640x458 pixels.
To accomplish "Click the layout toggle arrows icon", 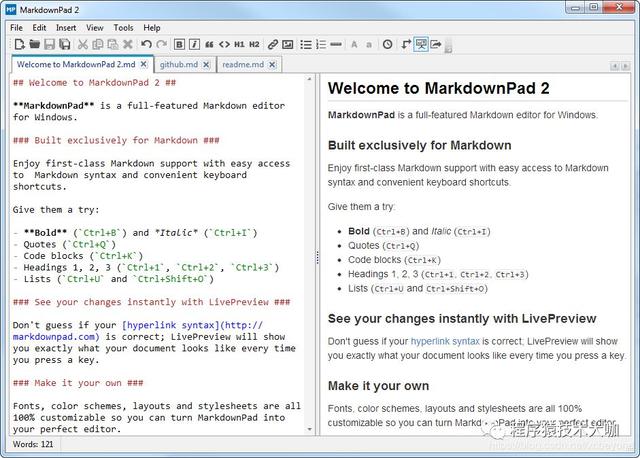I will click(x=406, y=44).
